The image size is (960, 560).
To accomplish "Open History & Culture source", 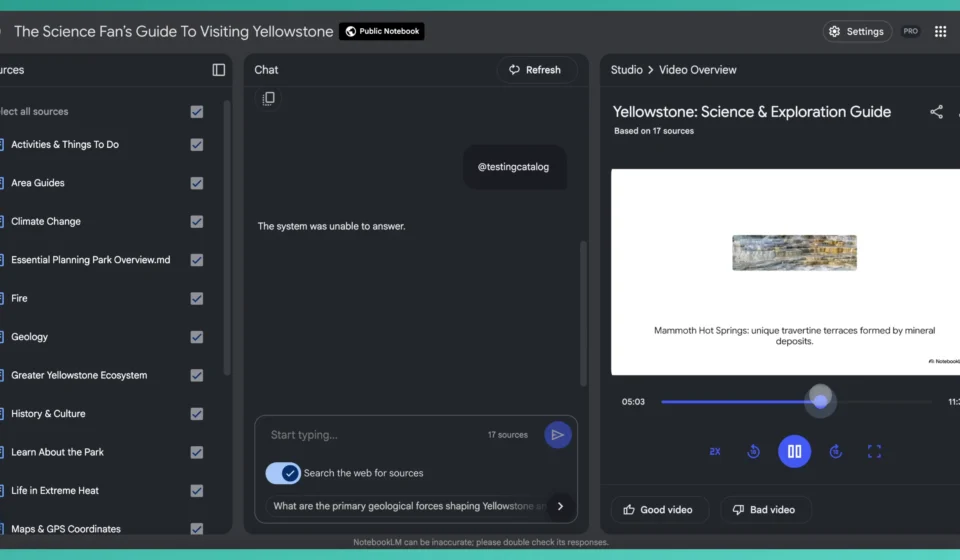I will (48, 414).
